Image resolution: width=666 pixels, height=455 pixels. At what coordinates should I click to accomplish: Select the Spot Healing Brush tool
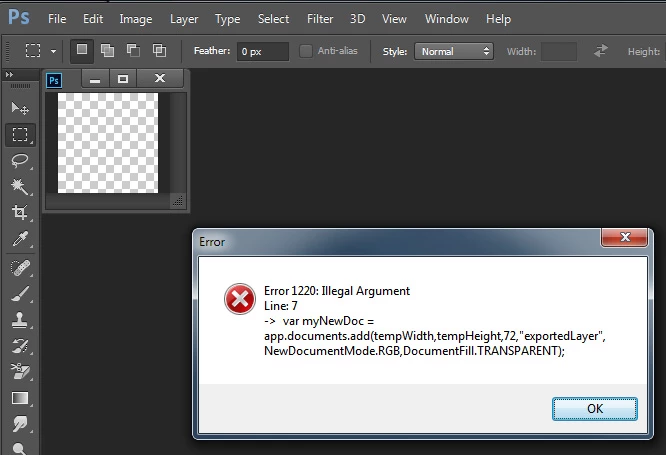click(20, 268)
